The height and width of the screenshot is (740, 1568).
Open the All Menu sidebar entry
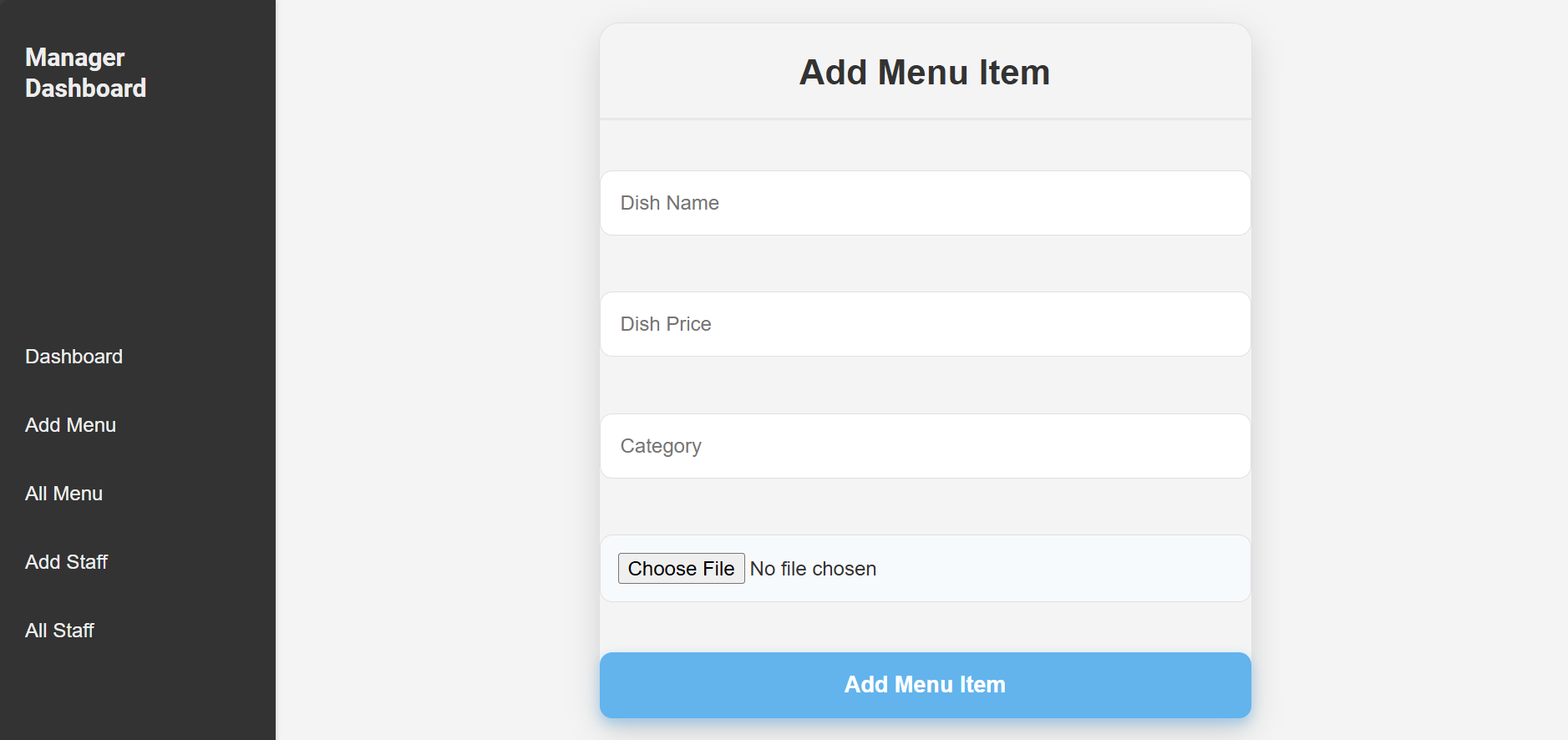(x=63, y=494)
